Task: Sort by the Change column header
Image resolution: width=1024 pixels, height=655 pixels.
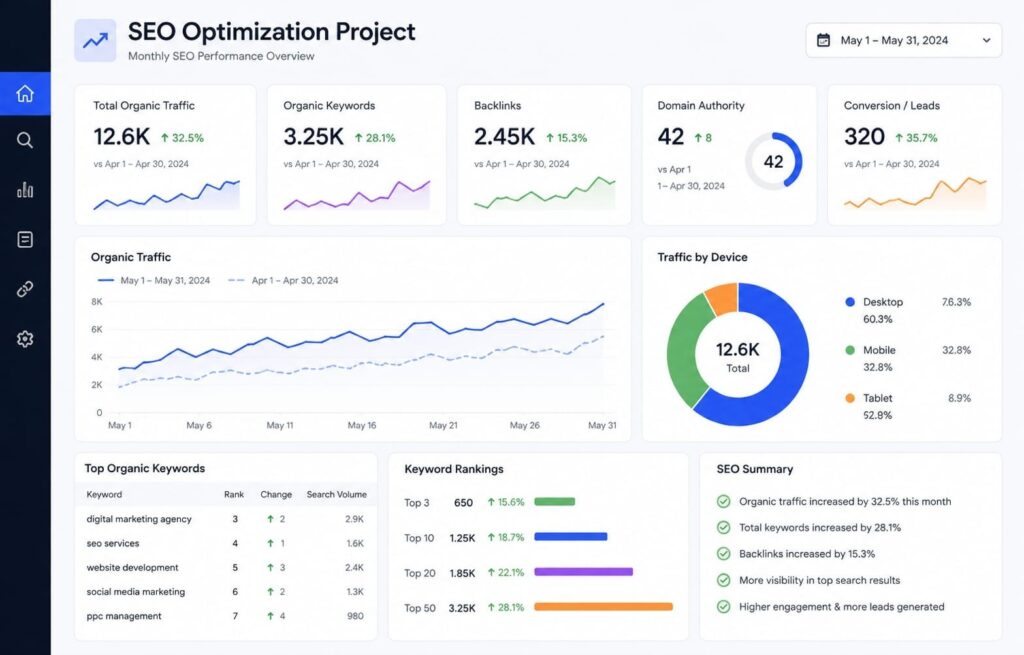Action: [276, 494]
